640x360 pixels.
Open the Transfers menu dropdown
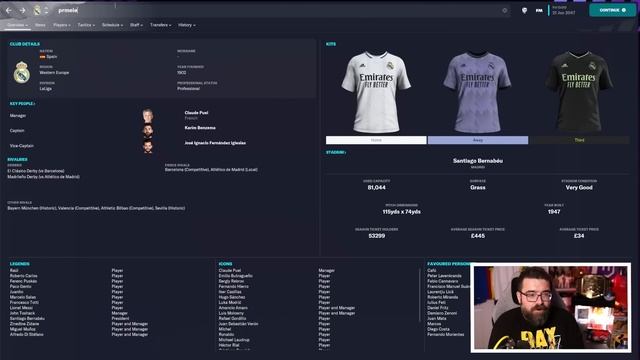click(x=160, y=25)
